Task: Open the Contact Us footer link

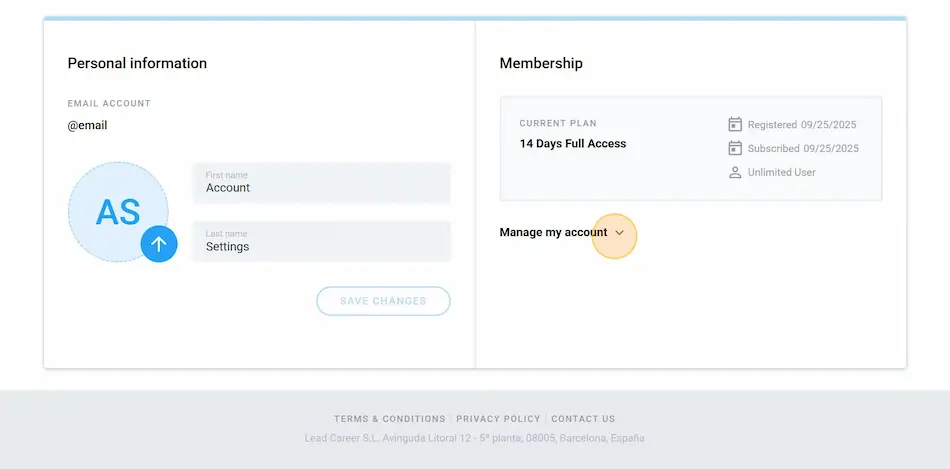Action: coord(583,419)
